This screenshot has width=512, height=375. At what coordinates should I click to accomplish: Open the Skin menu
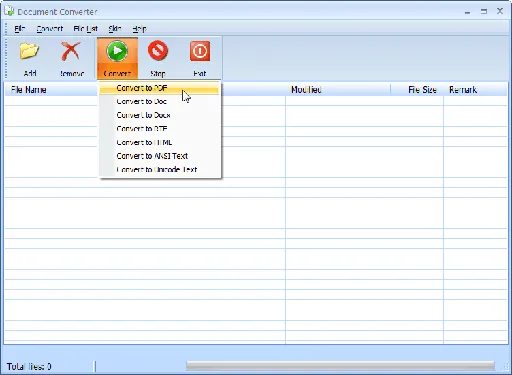point(115,29)
